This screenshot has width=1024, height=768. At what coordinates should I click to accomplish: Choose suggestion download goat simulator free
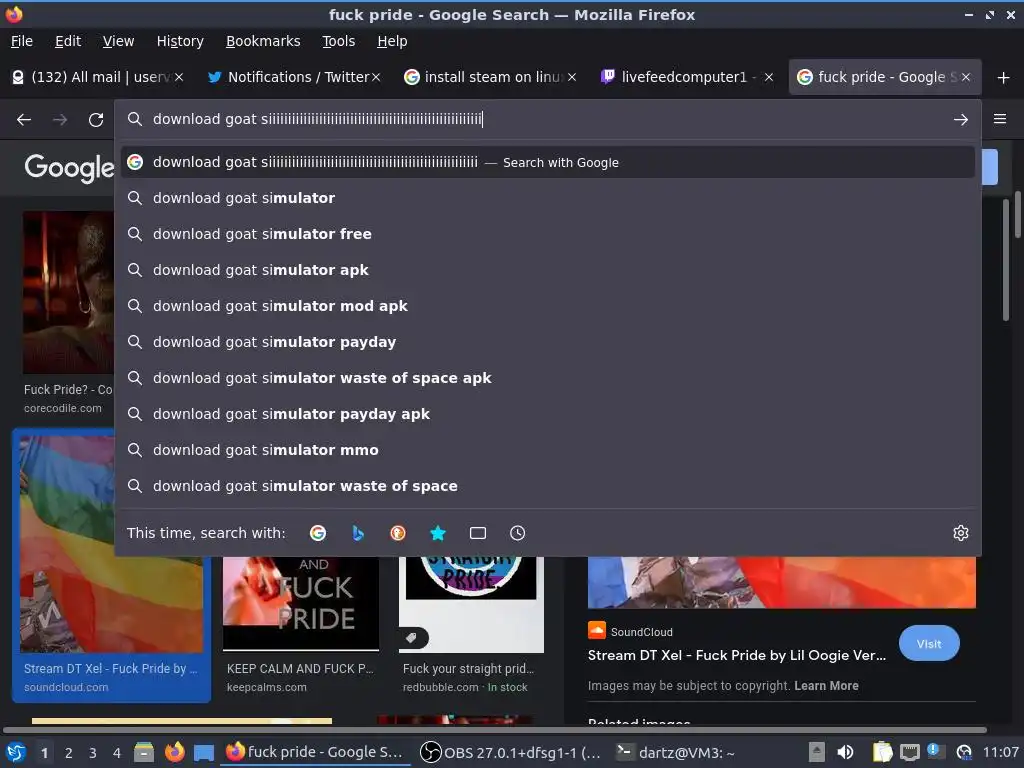click(x=547, y=234)
